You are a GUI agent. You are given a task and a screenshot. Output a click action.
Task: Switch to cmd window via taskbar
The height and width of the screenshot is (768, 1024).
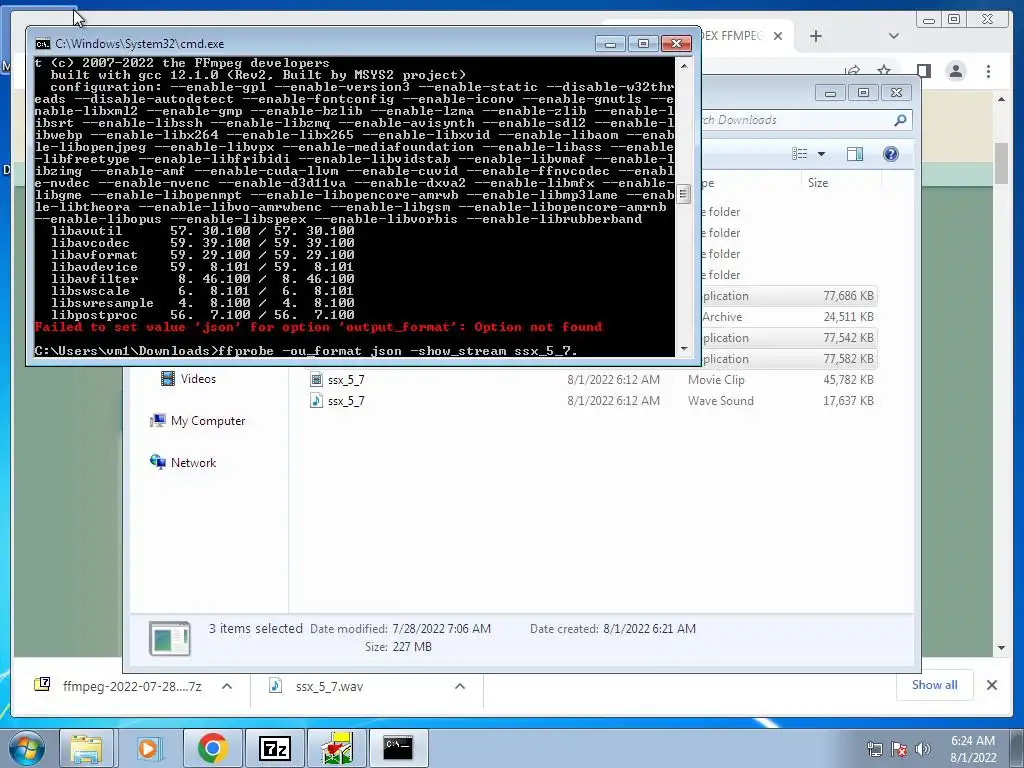point(398,747)
